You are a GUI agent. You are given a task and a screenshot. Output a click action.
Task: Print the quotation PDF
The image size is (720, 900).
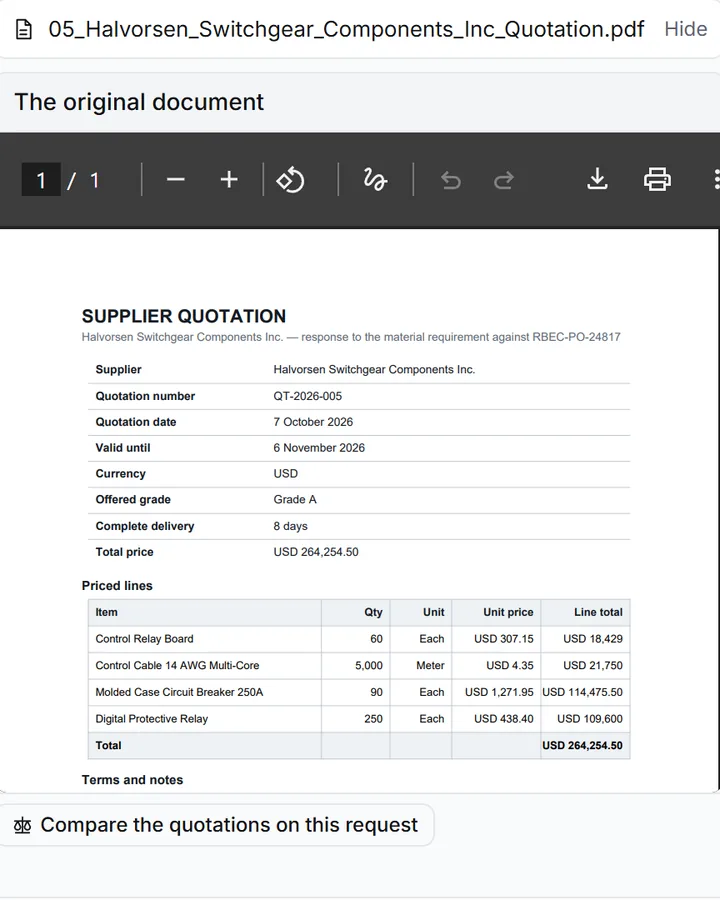(x=657, y=180)
